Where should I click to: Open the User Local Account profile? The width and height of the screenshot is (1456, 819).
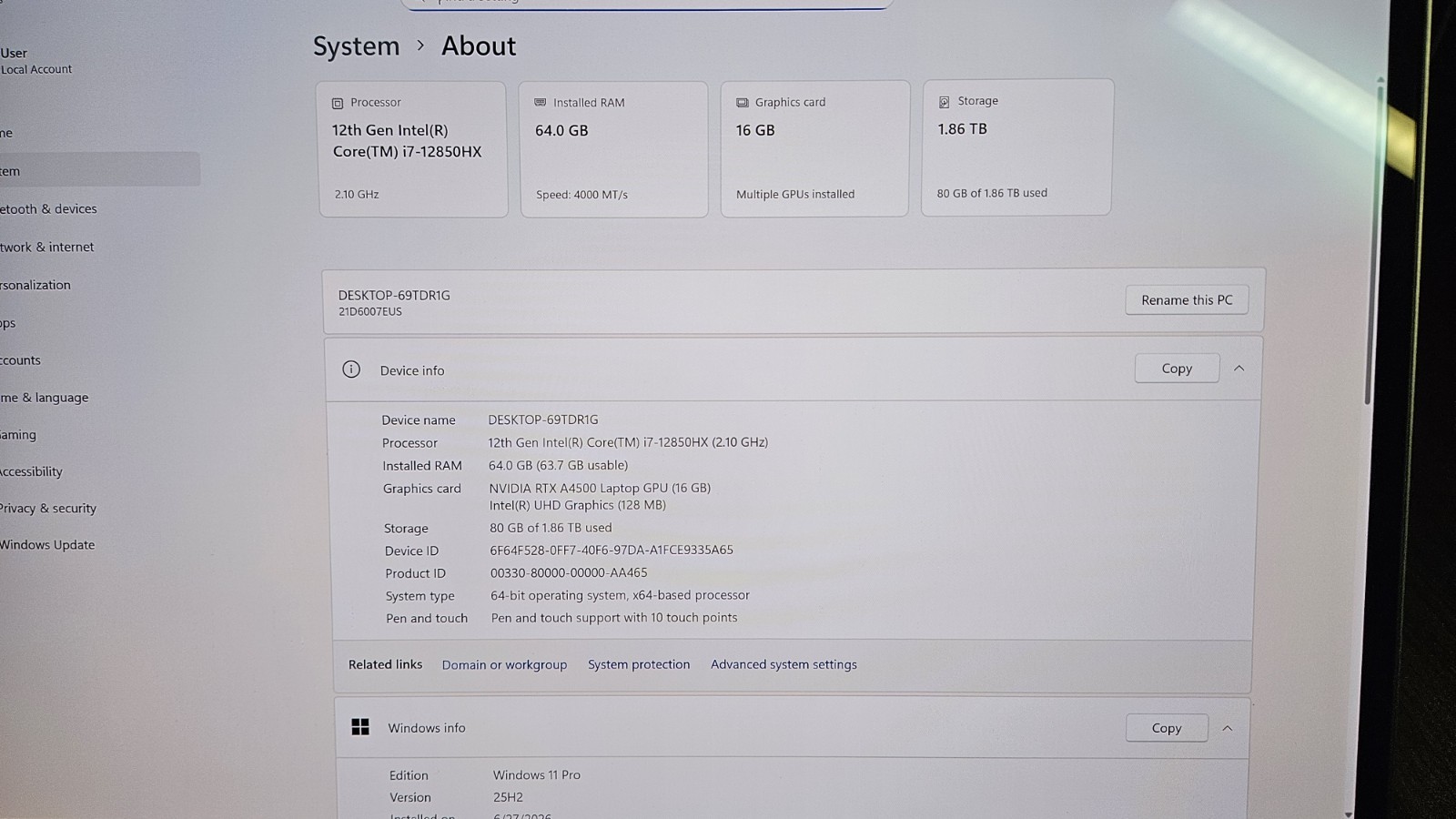click(x=36, y=61)
